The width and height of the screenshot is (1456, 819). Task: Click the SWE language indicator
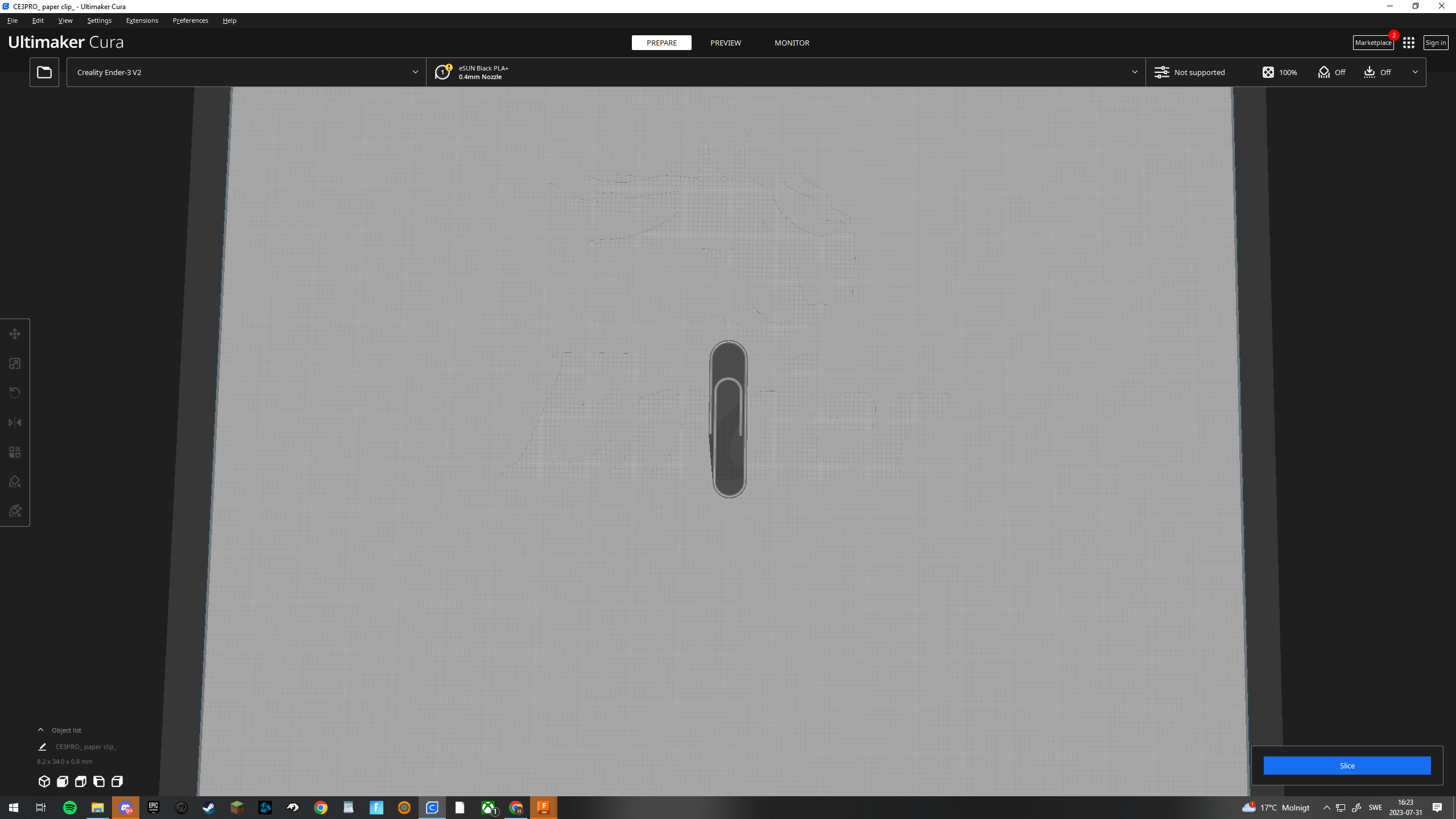pyautogui.click(x=1375, y=808)
